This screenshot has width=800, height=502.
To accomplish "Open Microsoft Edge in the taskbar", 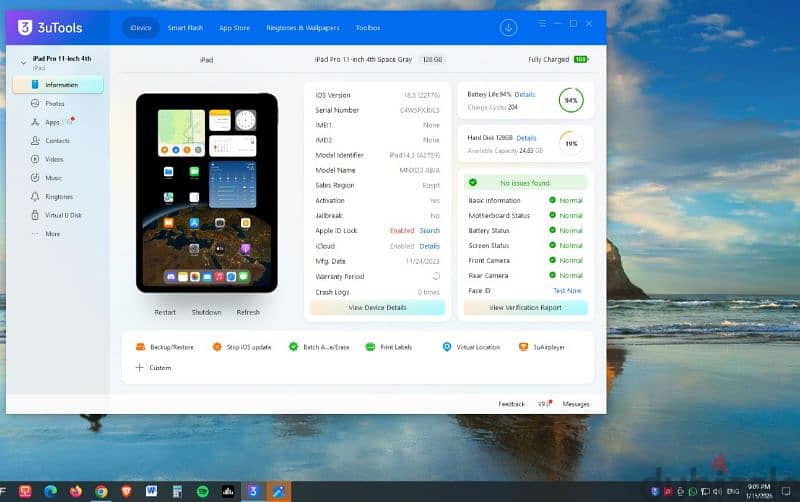I will pyautogui.click(x=50, y=491).
